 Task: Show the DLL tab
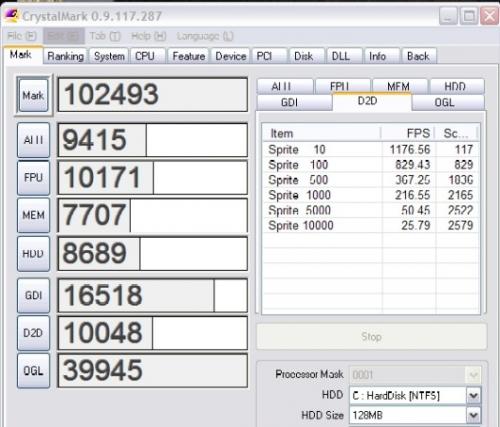pos(344,56)
